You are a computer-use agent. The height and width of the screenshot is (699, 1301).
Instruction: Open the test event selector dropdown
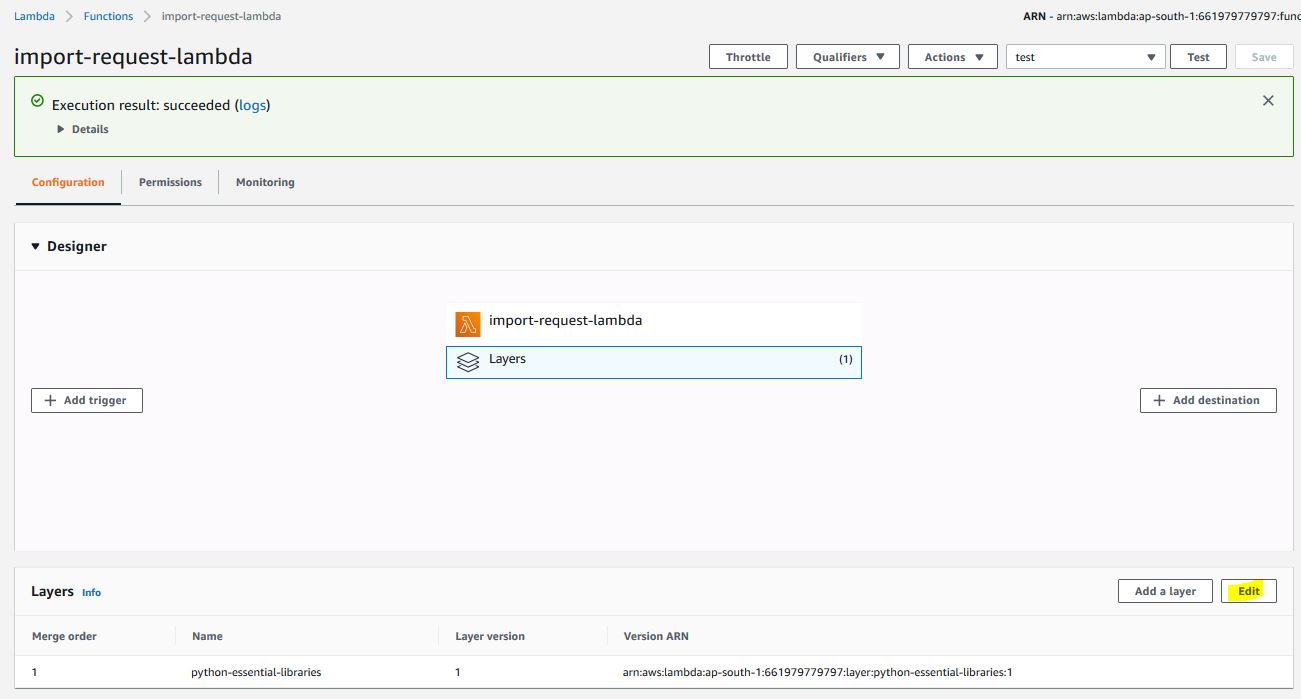pos(1085,57)
